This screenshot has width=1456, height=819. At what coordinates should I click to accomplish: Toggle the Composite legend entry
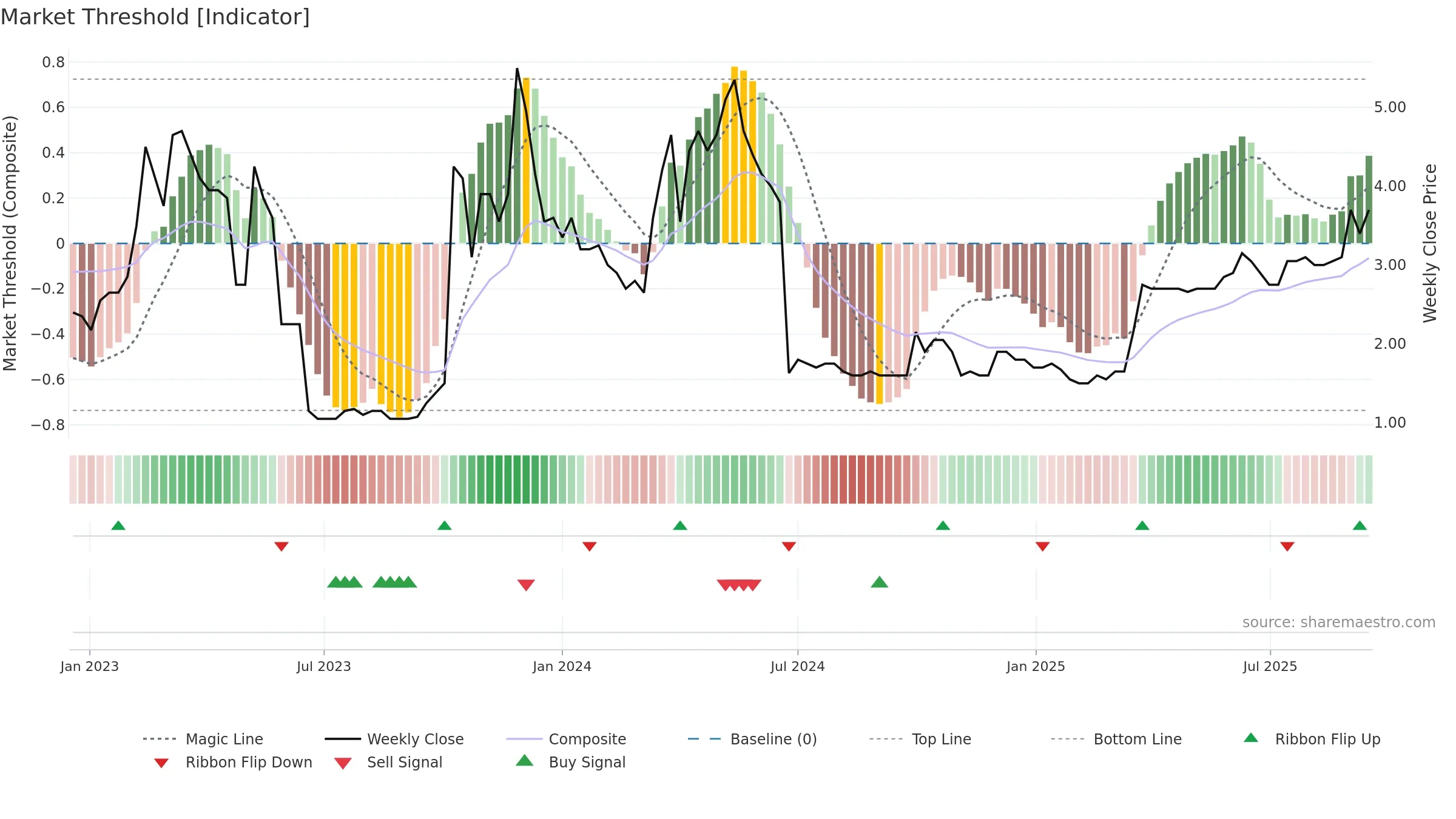[566, 739]
